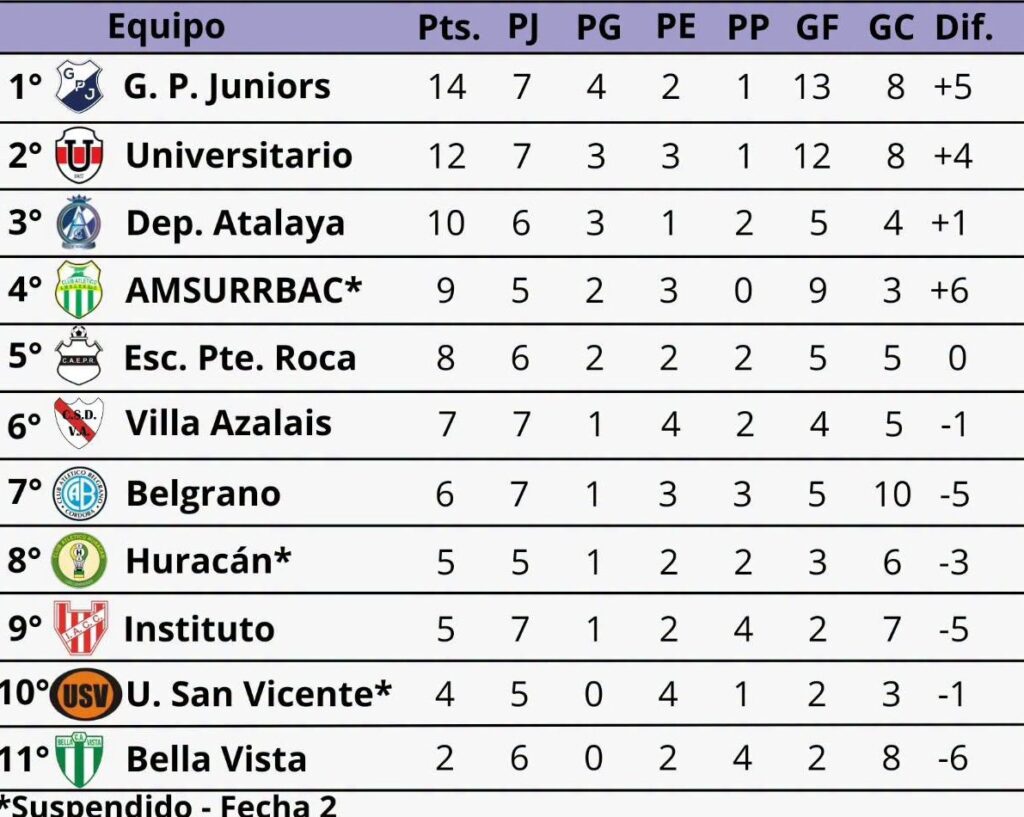1024x817 pixels.
Task: Click the AMSURRBAC green striped badge
Action: pyautogui.click(x=79, y=289)
